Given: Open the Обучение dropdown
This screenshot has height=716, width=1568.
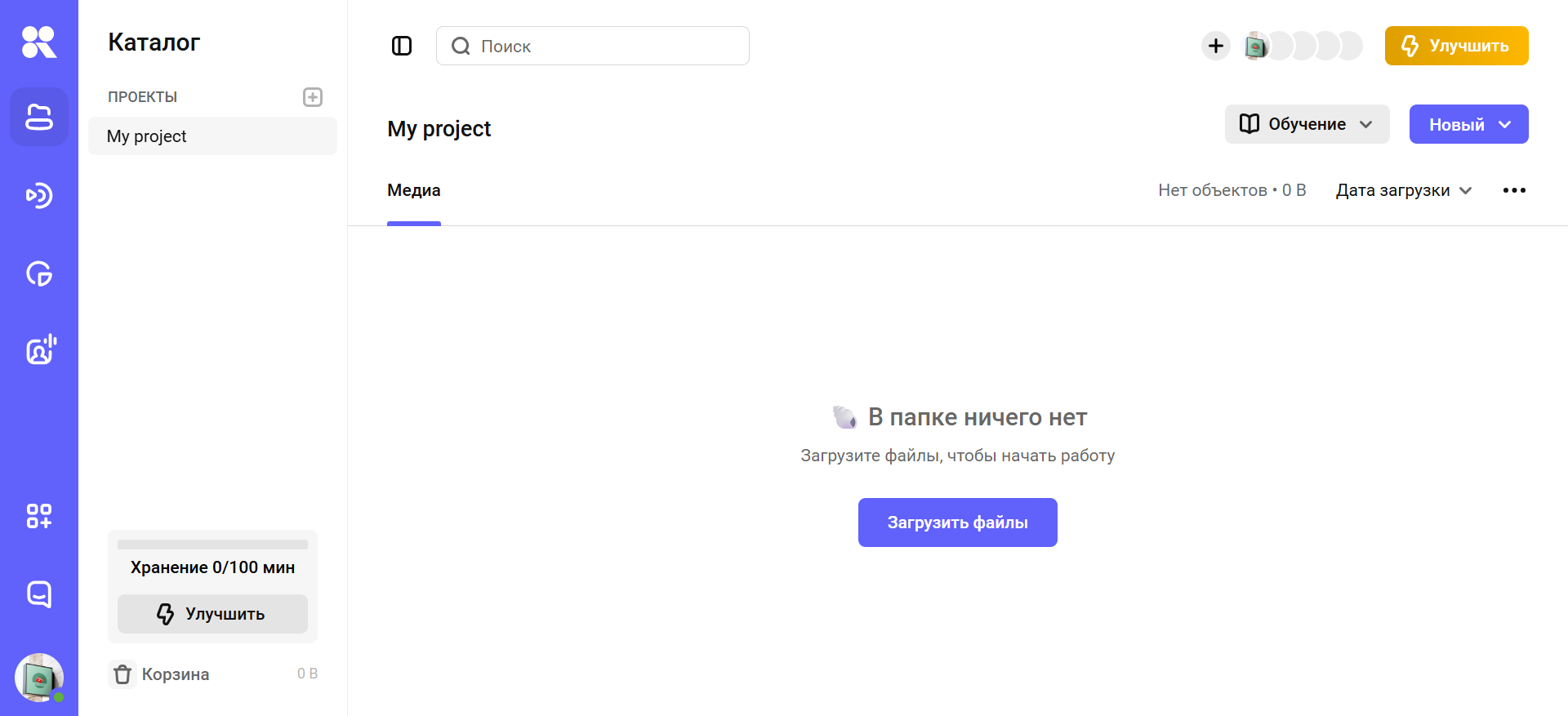Looking at the screenshot, I should pos(1306,123).
